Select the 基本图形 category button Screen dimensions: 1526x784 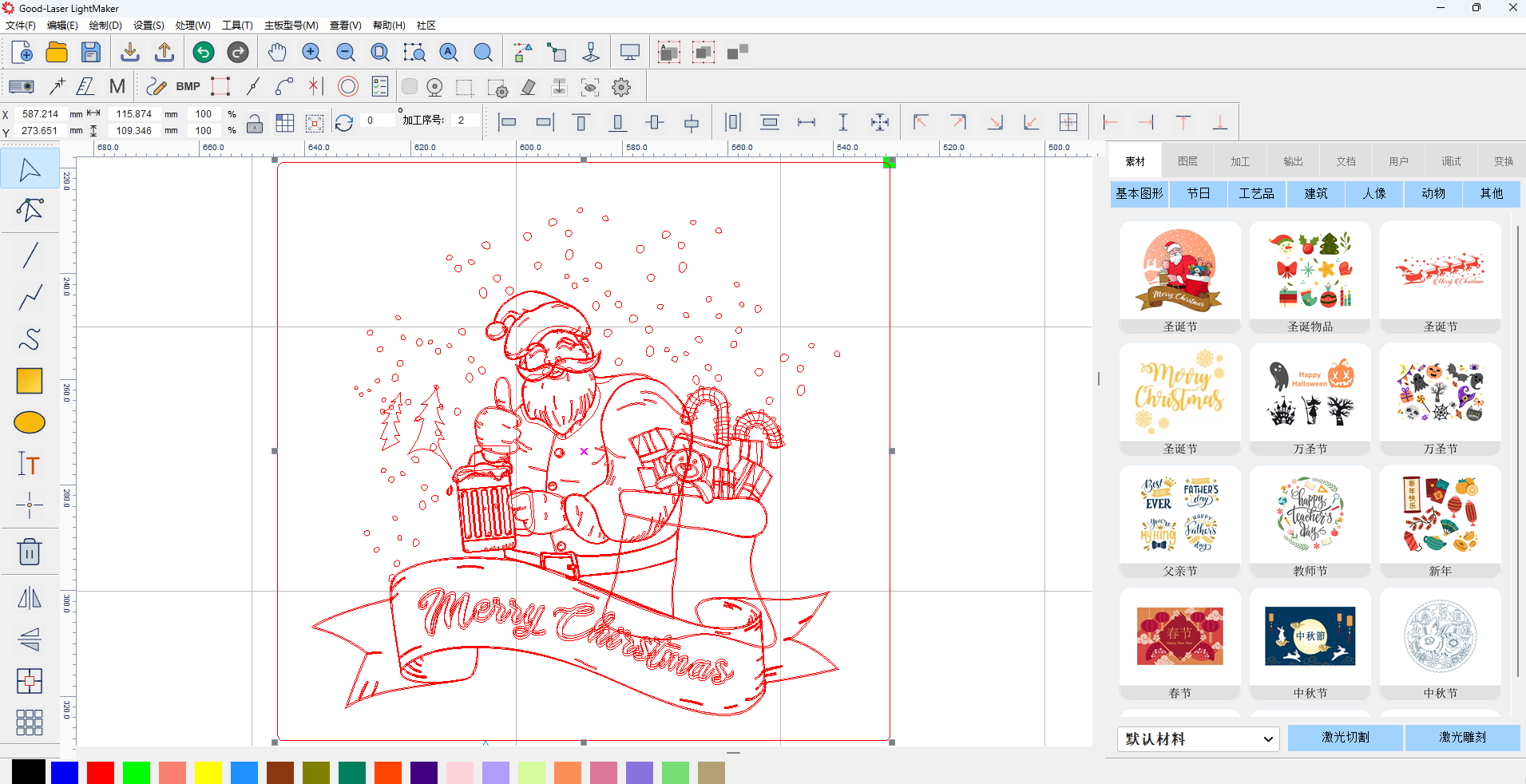[1140, 193]
